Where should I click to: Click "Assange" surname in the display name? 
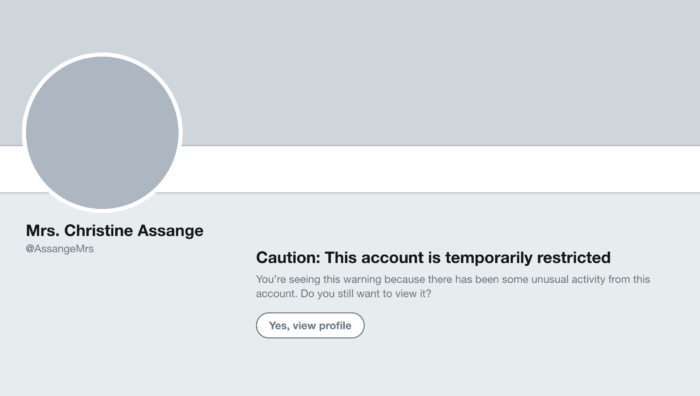click(171, 231)
